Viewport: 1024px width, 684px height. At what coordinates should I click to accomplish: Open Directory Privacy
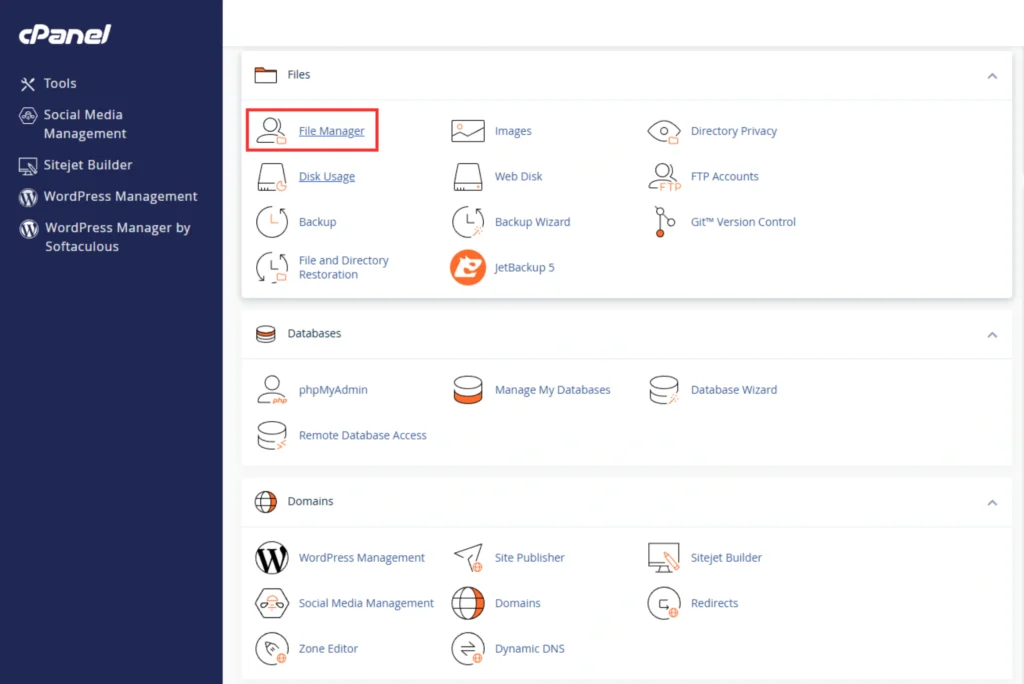pos(733,131)
